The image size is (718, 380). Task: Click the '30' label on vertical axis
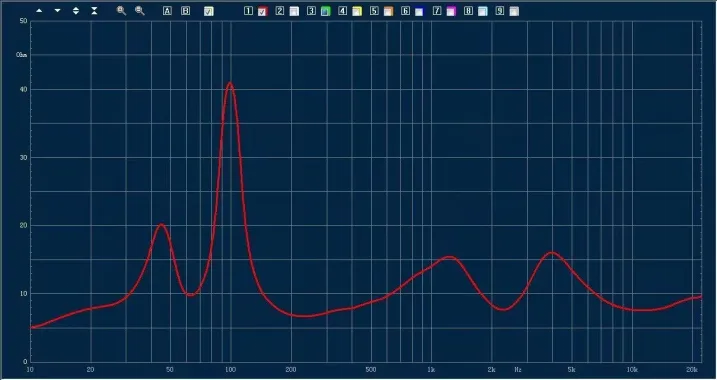click(x=23, y=157)
